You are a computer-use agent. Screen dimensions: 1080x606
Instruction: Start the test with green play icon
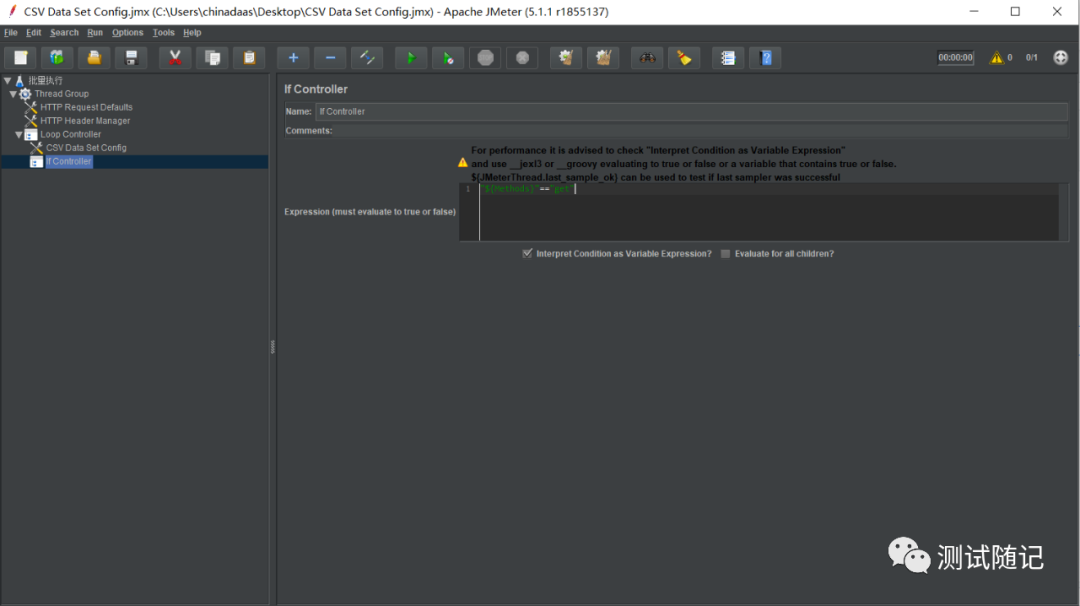411,58
